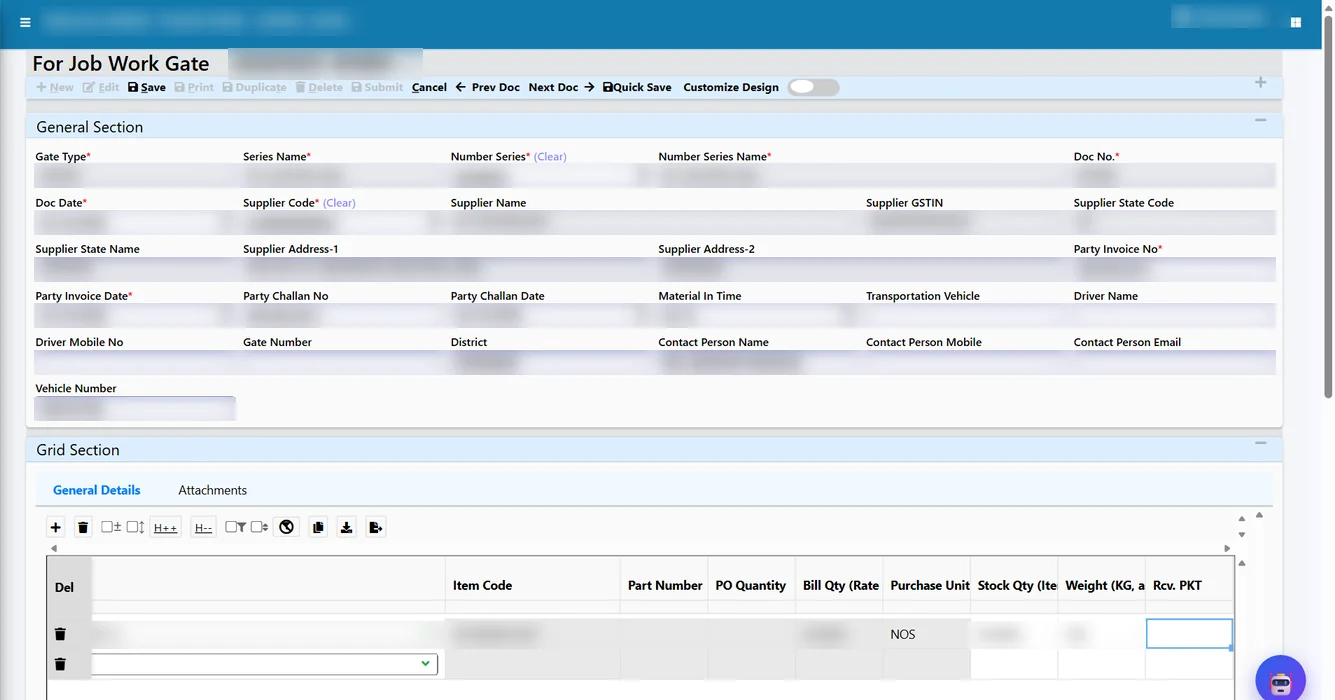The height and width of the screenshot is (700, 1335).
Task: Click the Save button in the toolbar
Action: tap(147, 87)
